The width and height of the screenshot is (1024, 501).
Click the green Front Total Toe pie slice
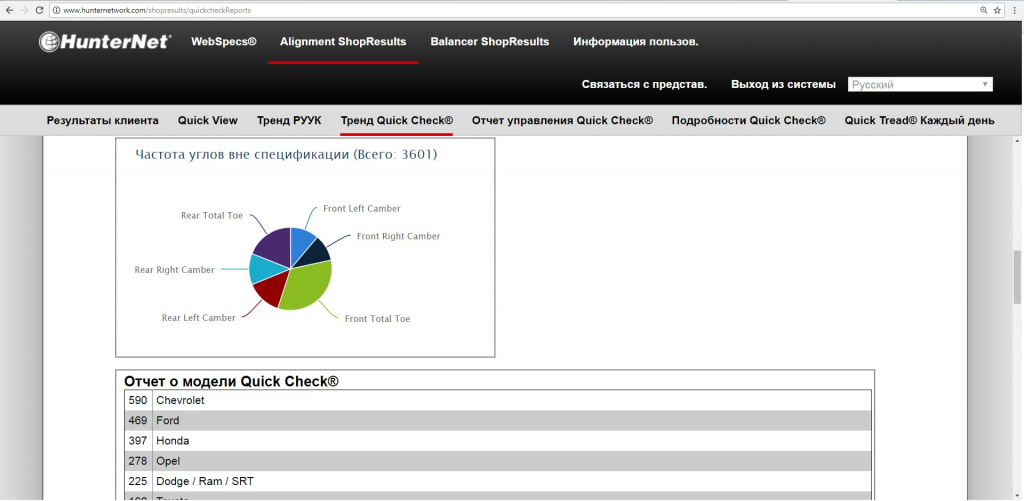[308, 282]
